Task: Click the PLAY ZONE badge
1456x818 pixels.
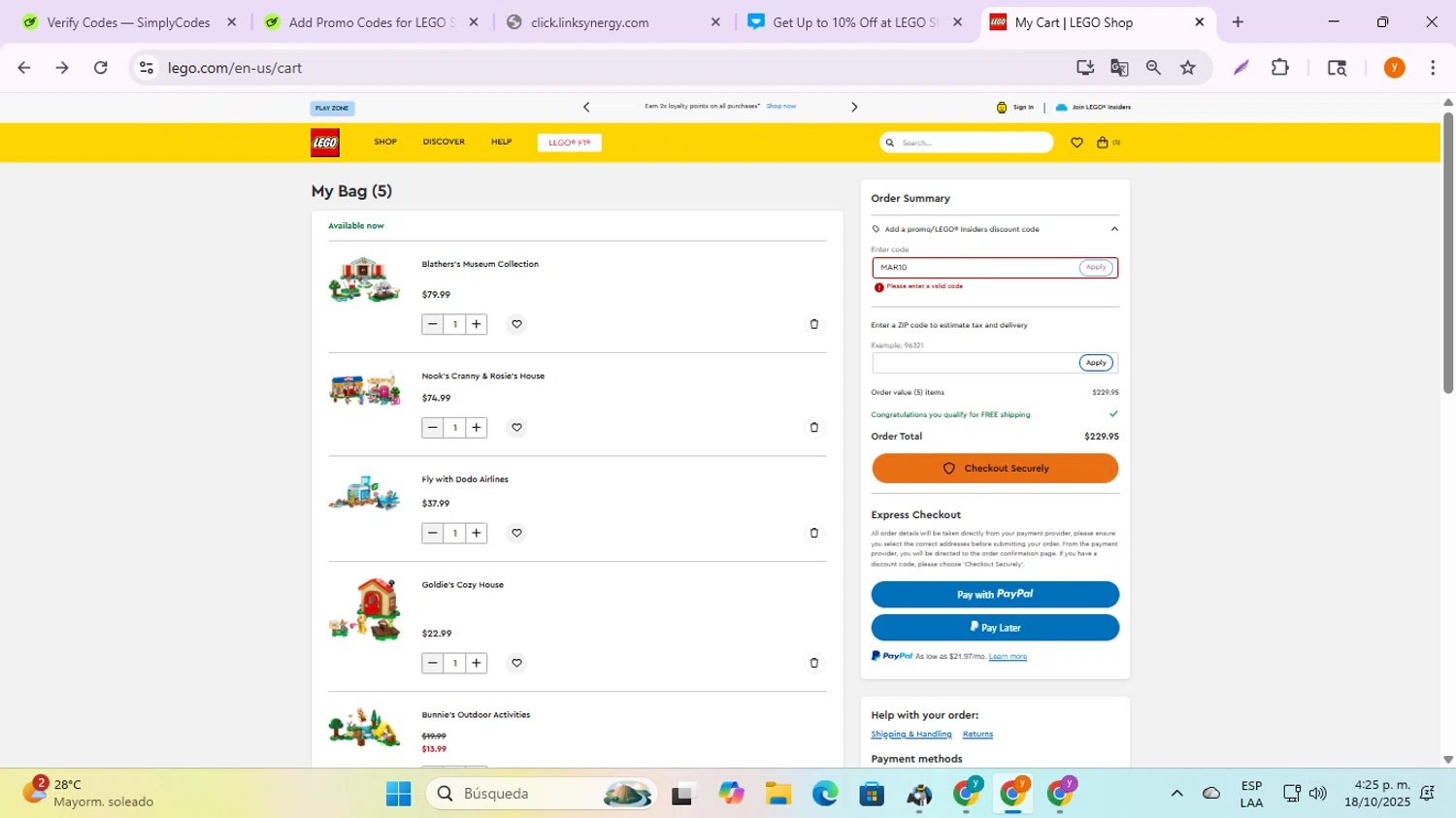Action: [x=332, y=108]
